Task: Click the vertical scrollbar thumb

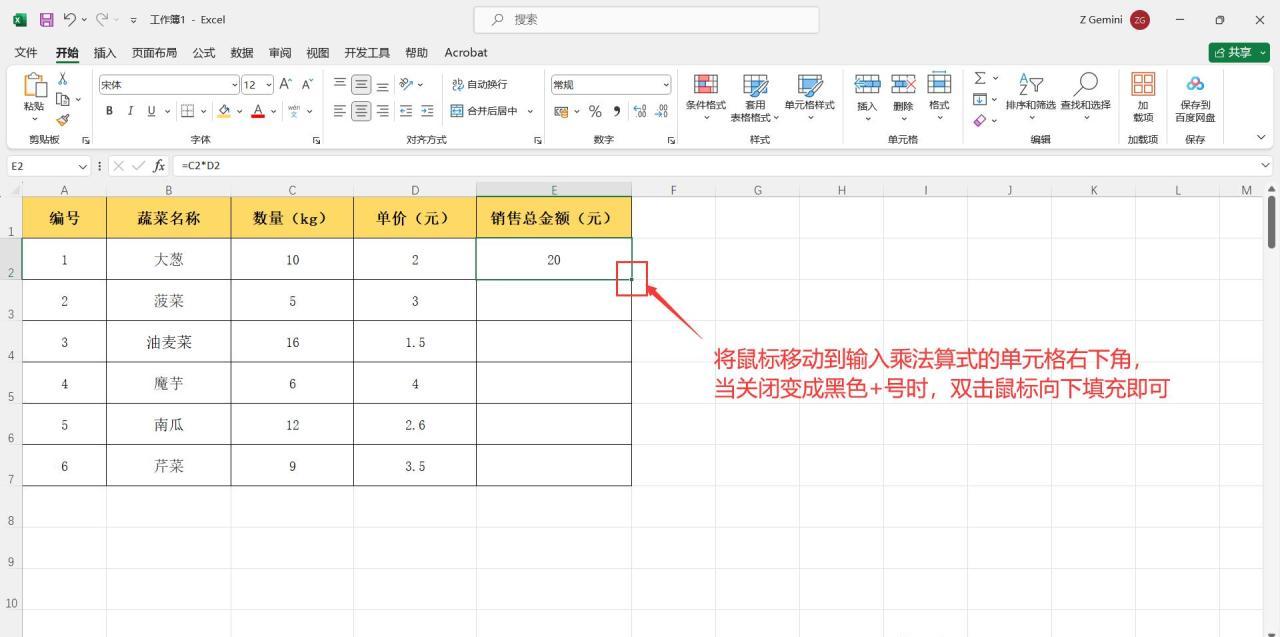Action: pos(1271,221)
